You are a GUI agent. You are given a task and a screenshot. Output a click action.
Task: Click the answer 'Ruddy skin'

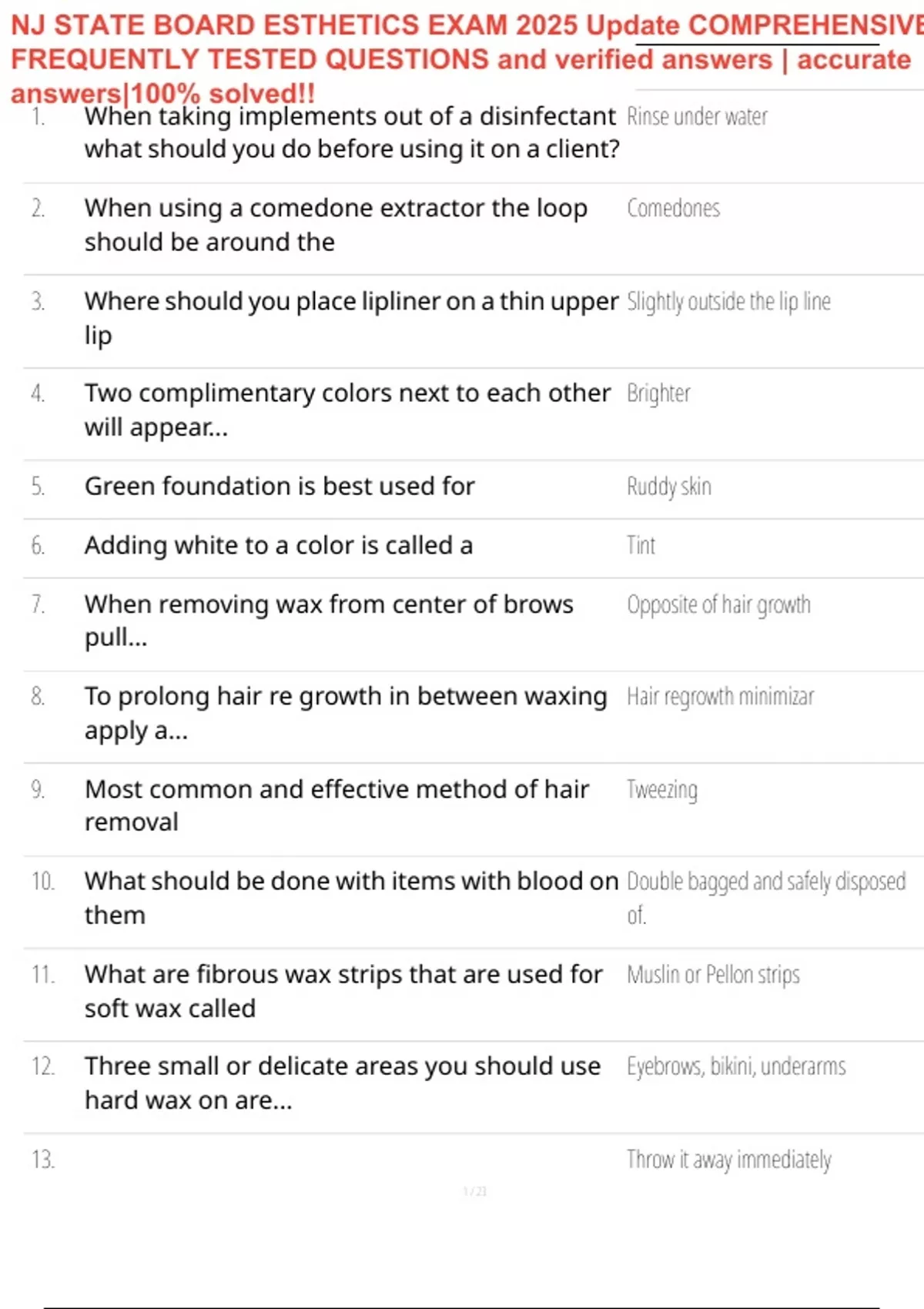click(x=668, y=487)
